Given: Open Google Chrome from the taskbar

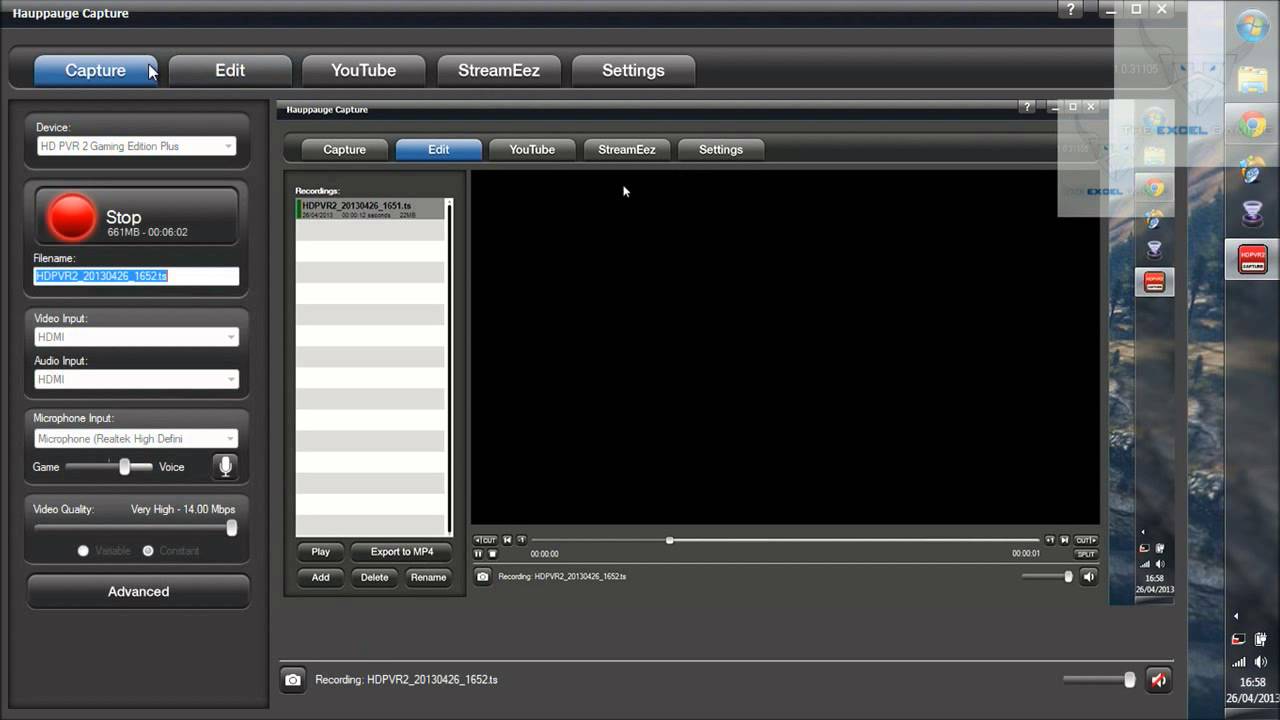Looking at the screenshot, I should (x=1252, y=126).
